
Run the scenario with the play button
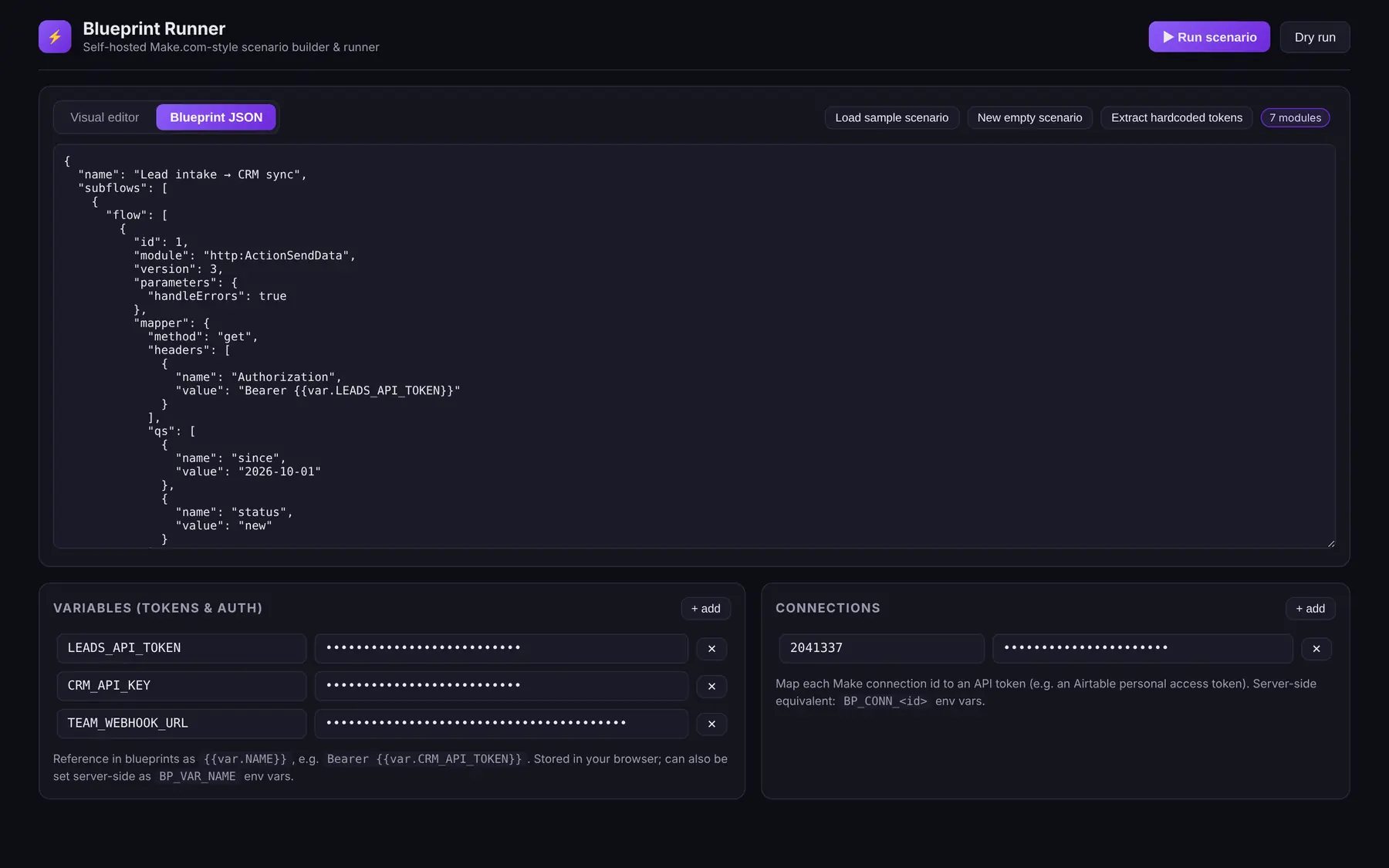click(1209, 37)
